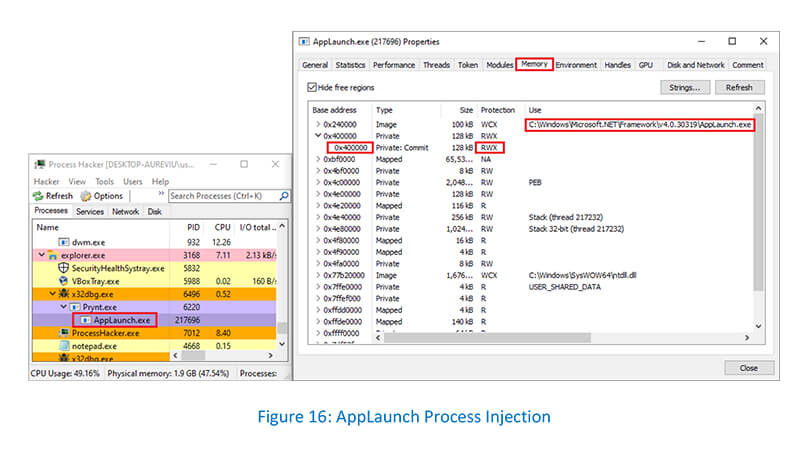
Task: Switch to the Network tab in Process Hacker
Action: [x=125, y=212]
